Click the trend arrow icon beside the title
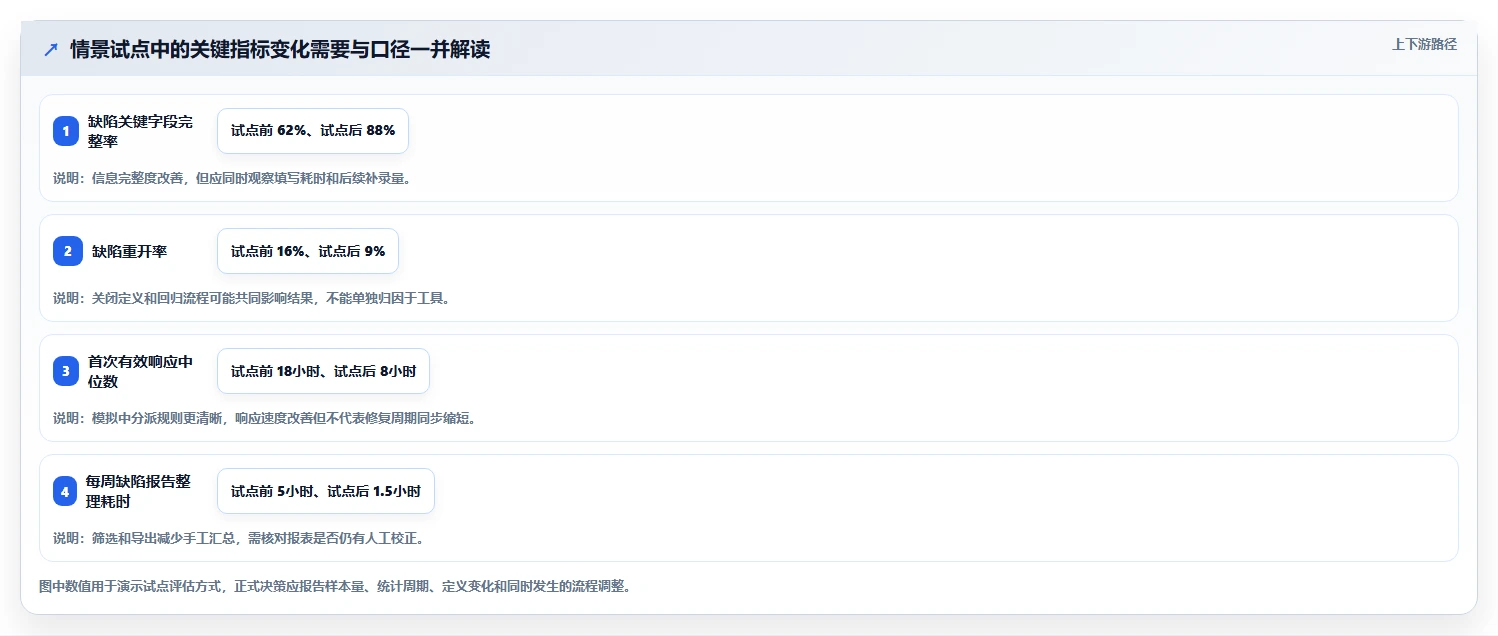 [51, 50]
